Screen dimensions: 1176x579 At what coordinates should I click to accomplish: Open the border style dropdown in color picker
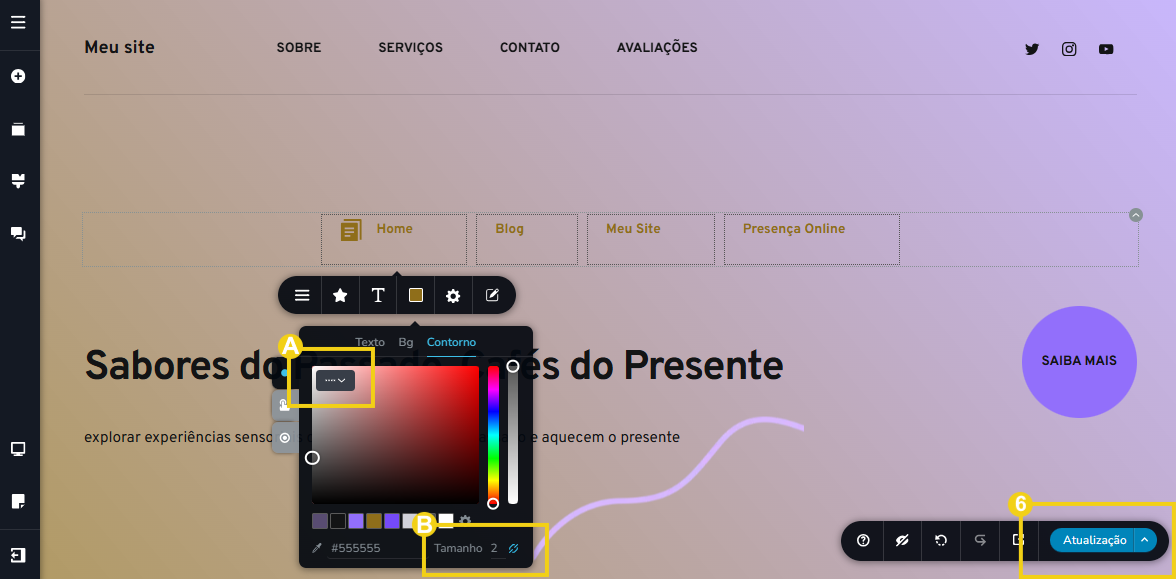[x=335, y=380]
